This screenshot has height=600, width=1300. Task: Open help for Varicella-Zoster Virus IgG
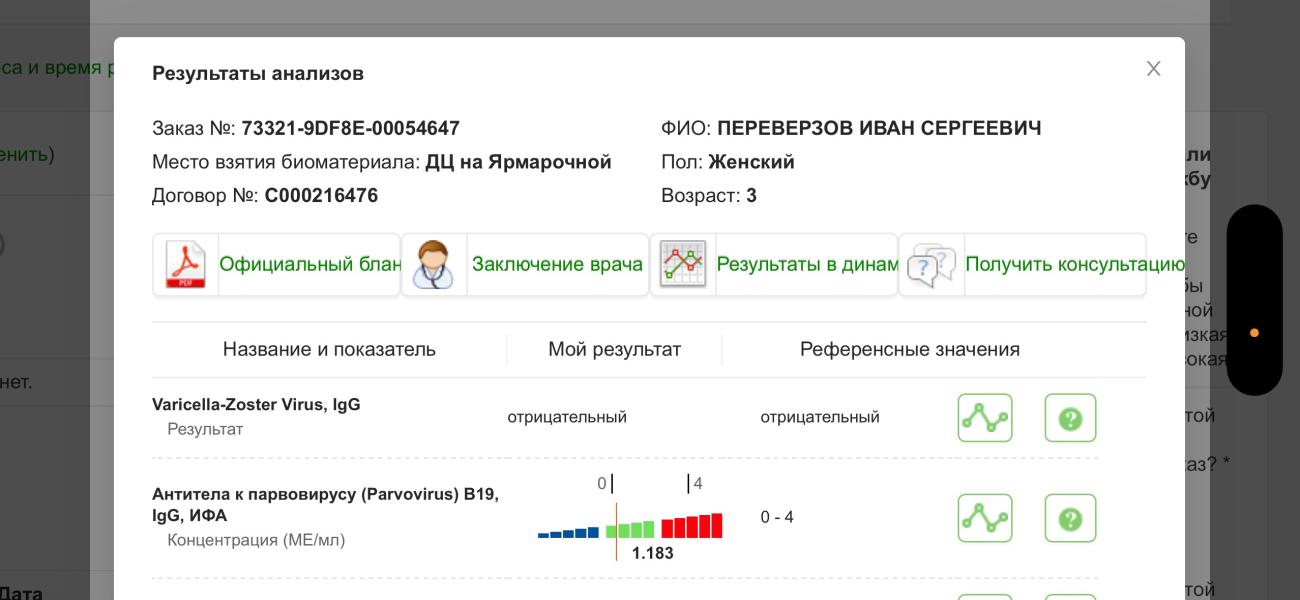(x=1070, y=418)
